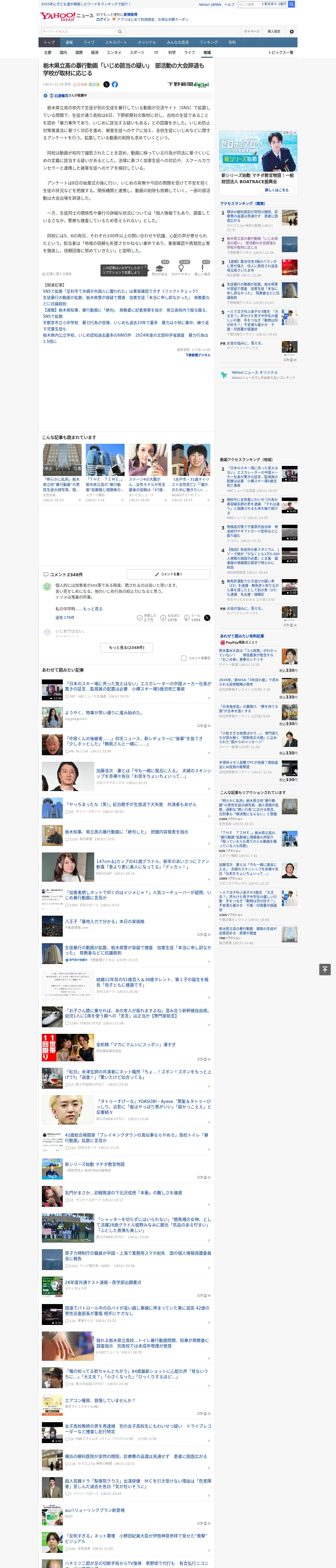Image resolution: width=336 pixels, height=1568 pixels.
Task: Open the 有料 navigation tab
Action: coord(232,43)
